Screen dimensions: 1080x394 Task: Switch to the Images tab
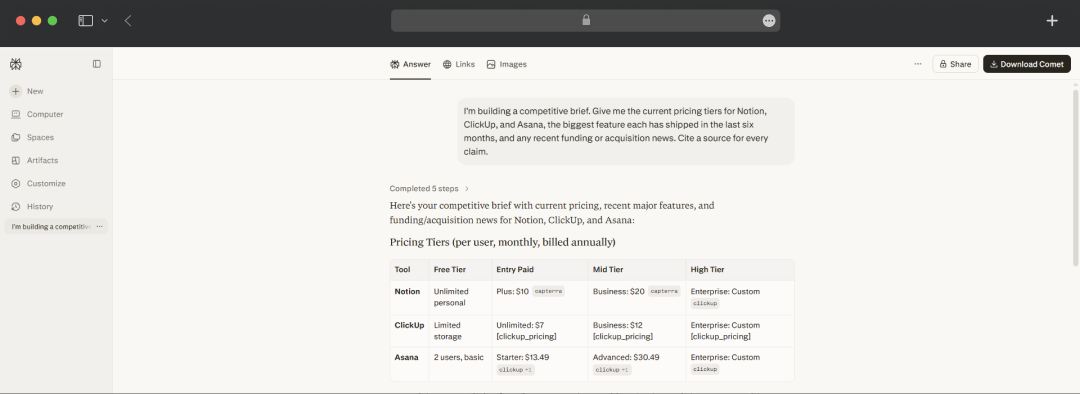pos(506,64)
